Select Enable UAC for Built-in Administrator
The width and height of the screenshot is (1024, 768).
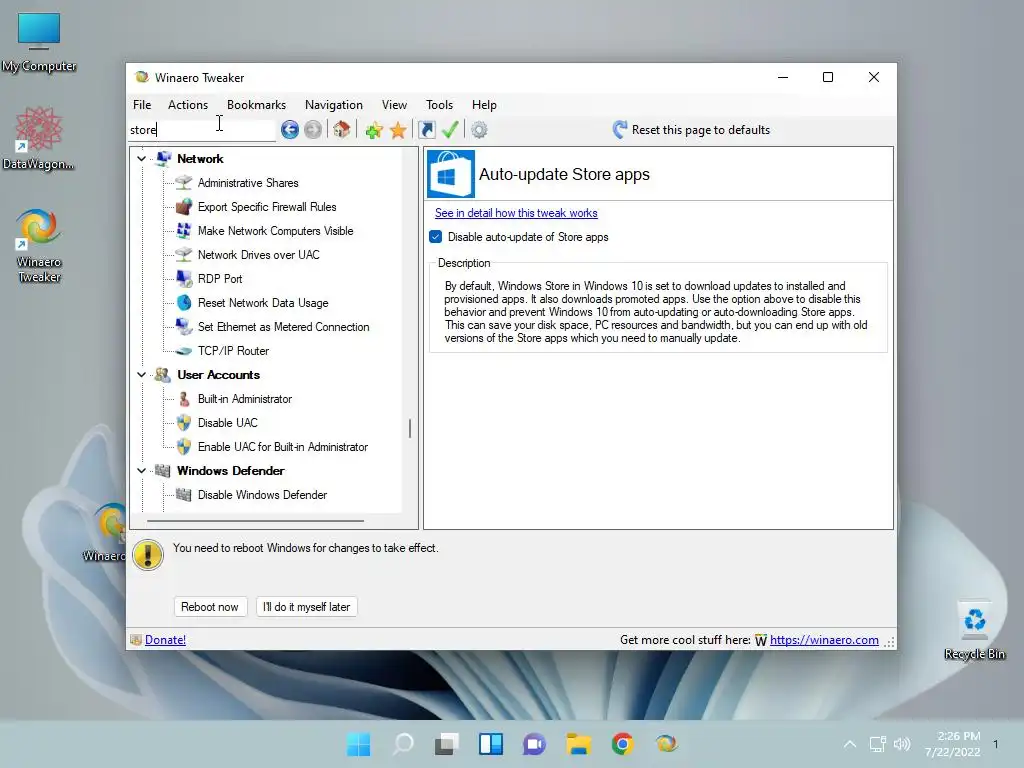click(x=283, y=447)
